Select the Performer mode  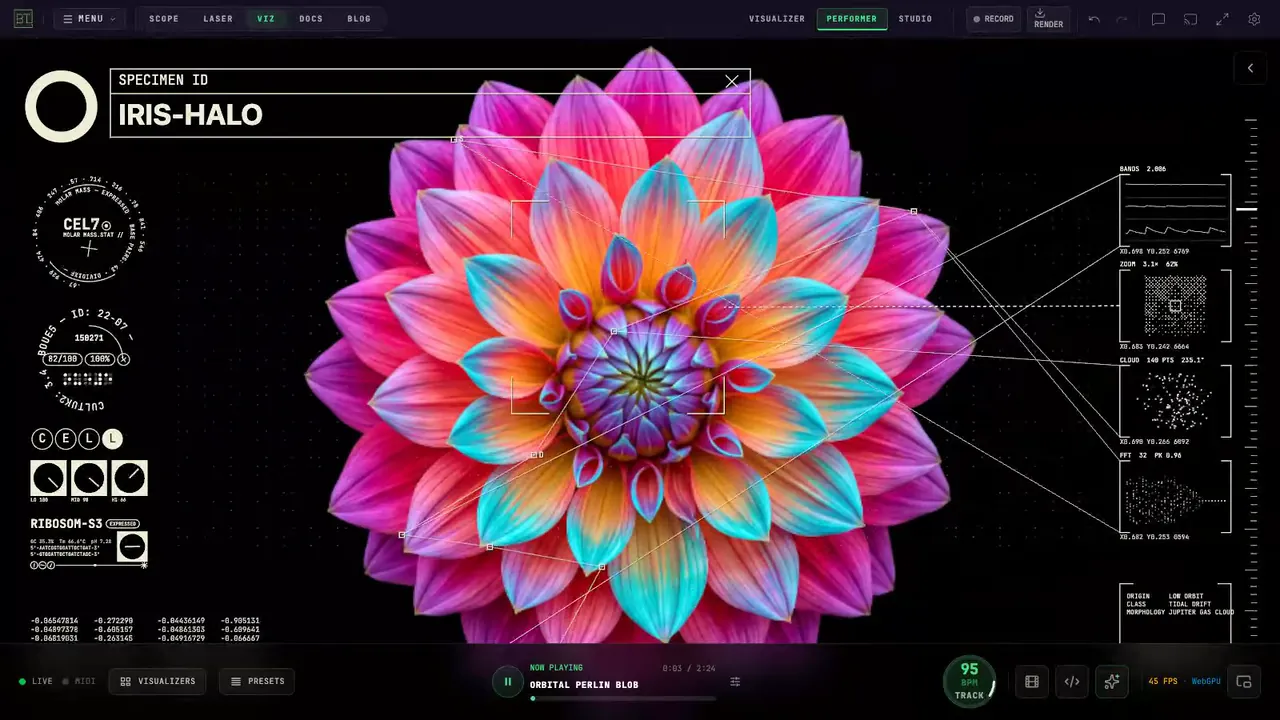(852, 19)
